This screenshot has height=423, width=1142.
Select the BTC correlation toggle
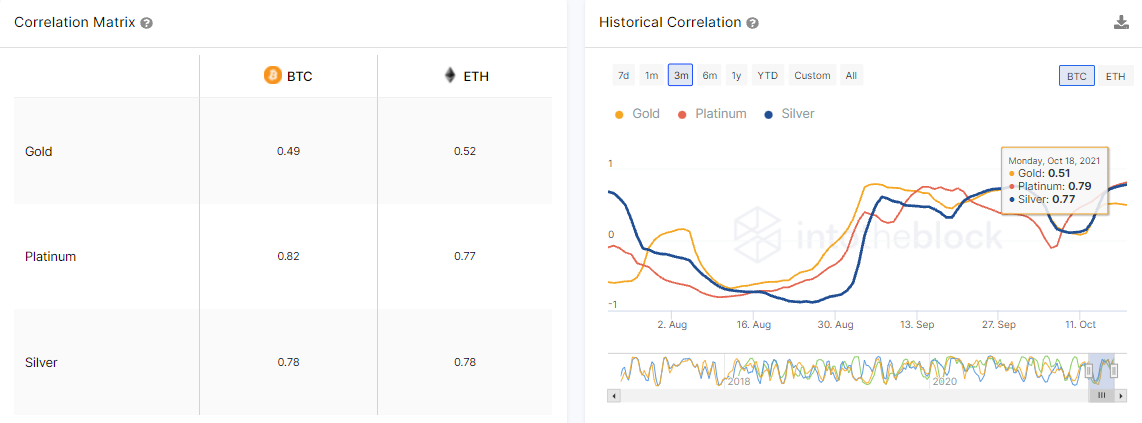click(x=1077, y=76)
